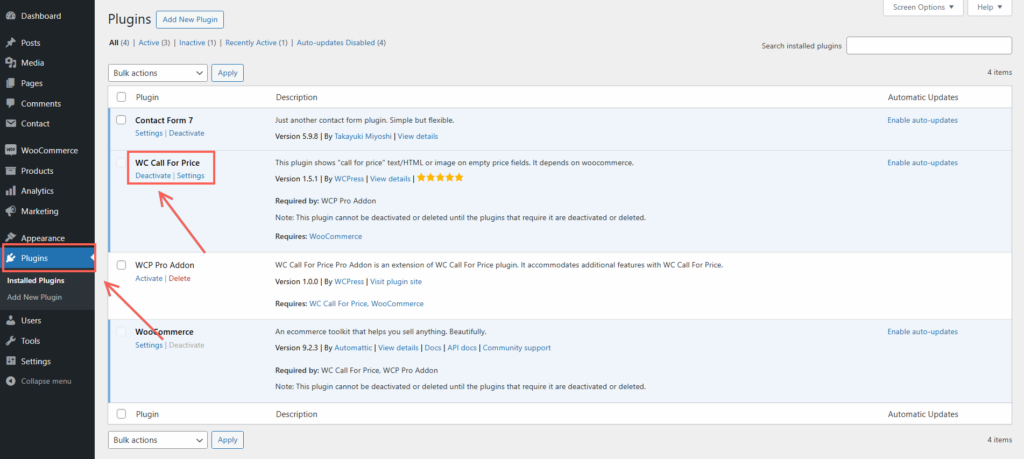Check the WCP Pro Addon checkbox
This screenshot has height=459, width=1024.
pos(121,265)
